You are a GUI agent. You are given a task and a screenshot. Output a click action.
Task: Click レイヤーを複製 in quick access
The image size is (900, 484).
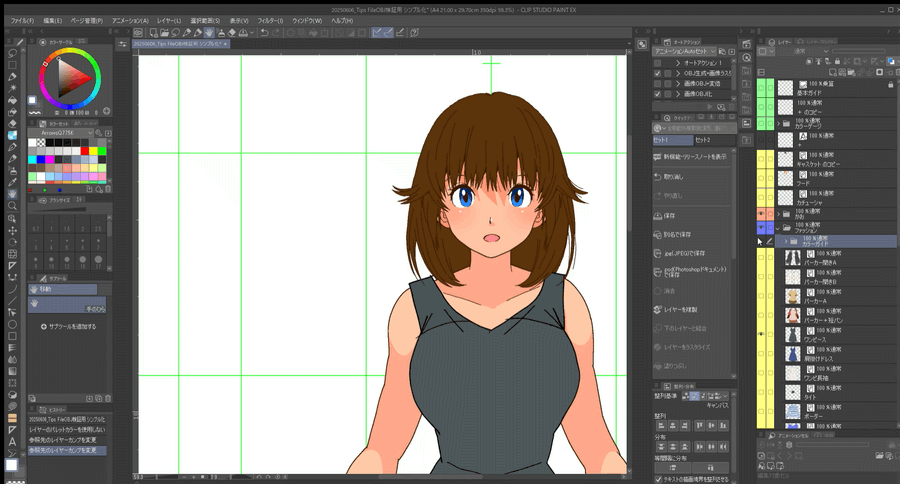point(680,310)
